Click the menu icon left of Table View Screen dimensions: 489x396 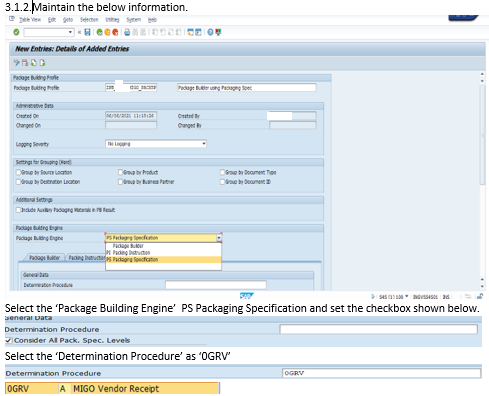click(x=12, y=19)
